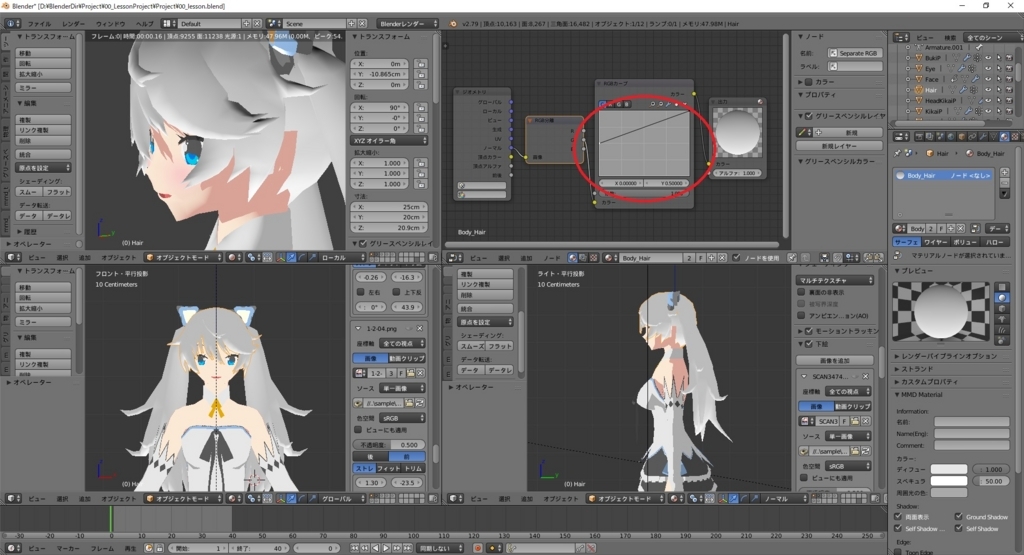Click the World properties tab icon
Viewport: 1024px width, 555px height.
[x=952, y=136]
